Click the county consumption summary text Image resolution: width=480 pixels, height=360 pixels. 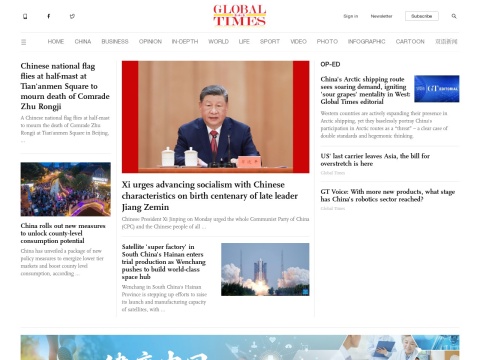pyautogui.click(x=62, y=262)
